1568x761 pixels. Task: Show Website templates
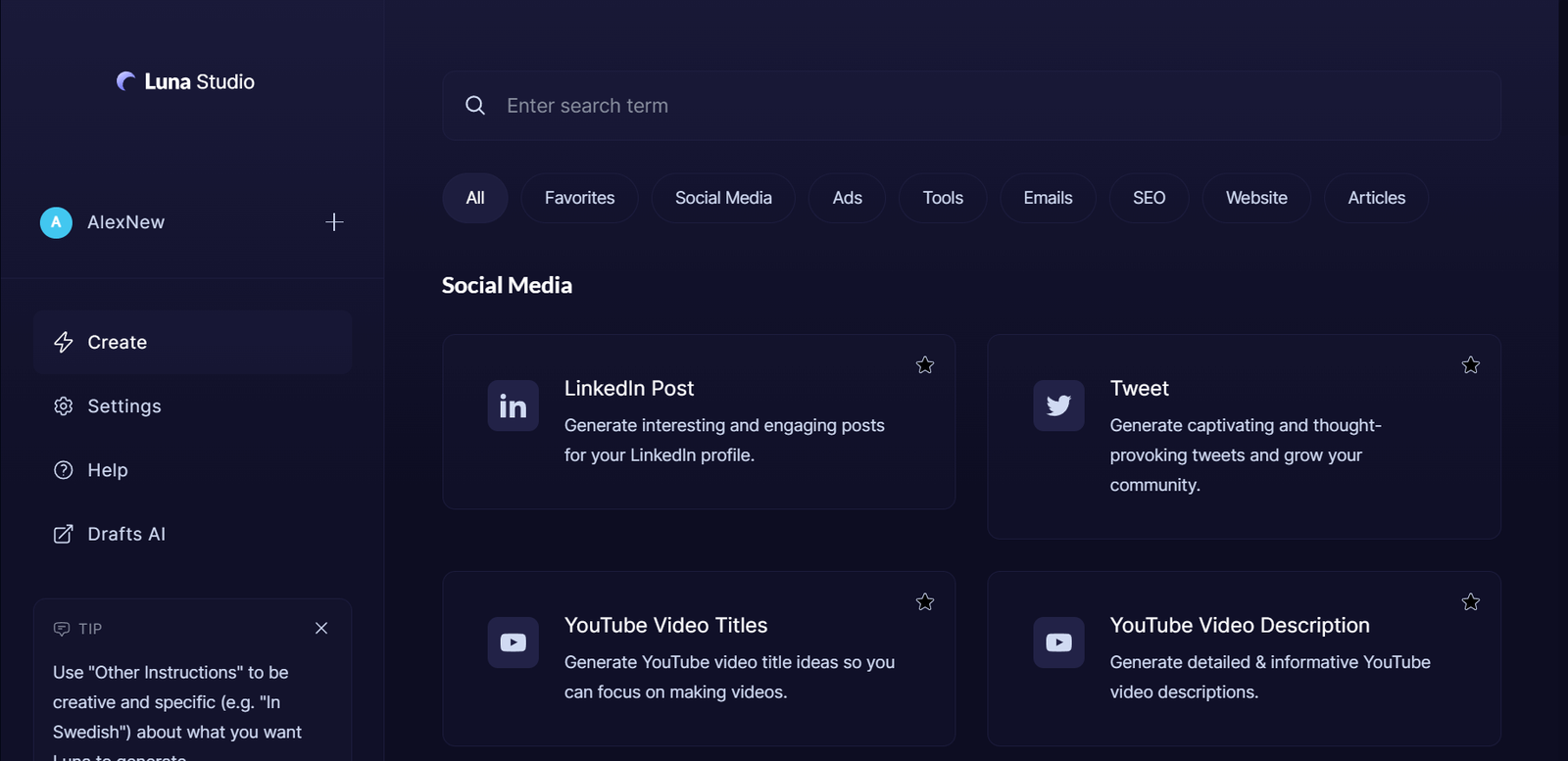click(x=1256, y=198)
